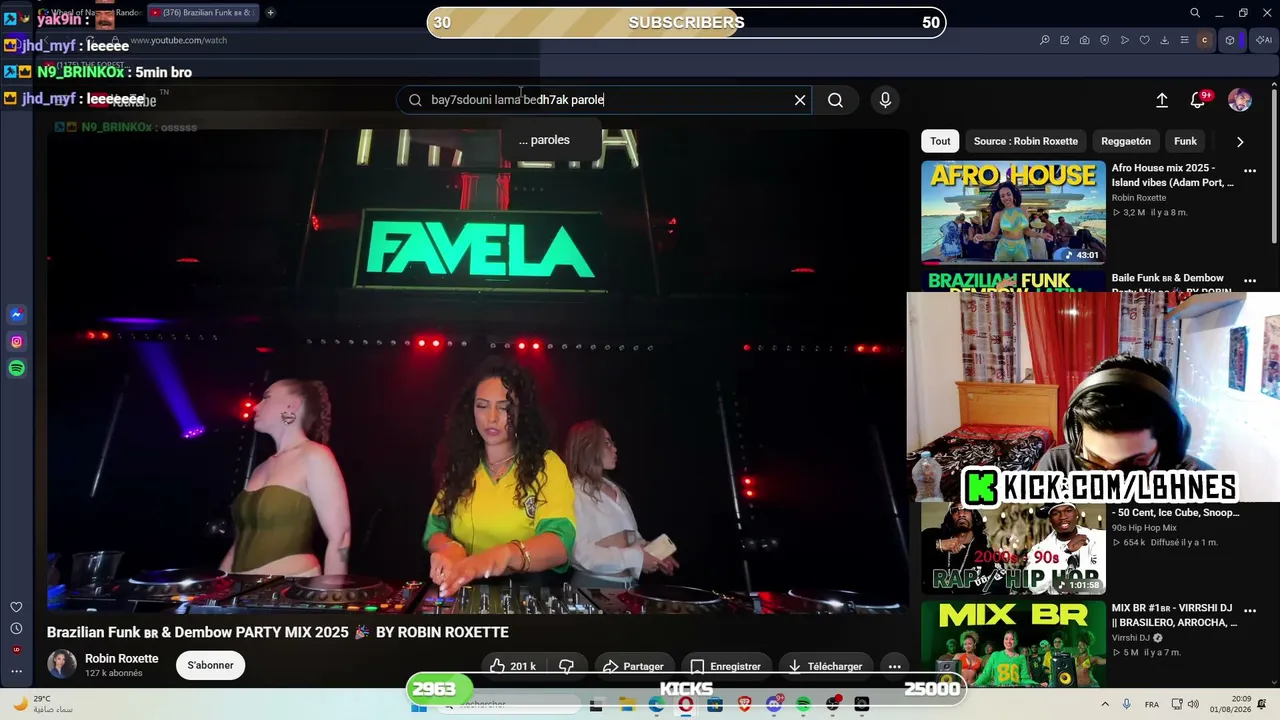Image resolution: width=1280 pixels, height=720 pixels.
Task: Click the edit page icon in address bar
Action: [1065, 40]
